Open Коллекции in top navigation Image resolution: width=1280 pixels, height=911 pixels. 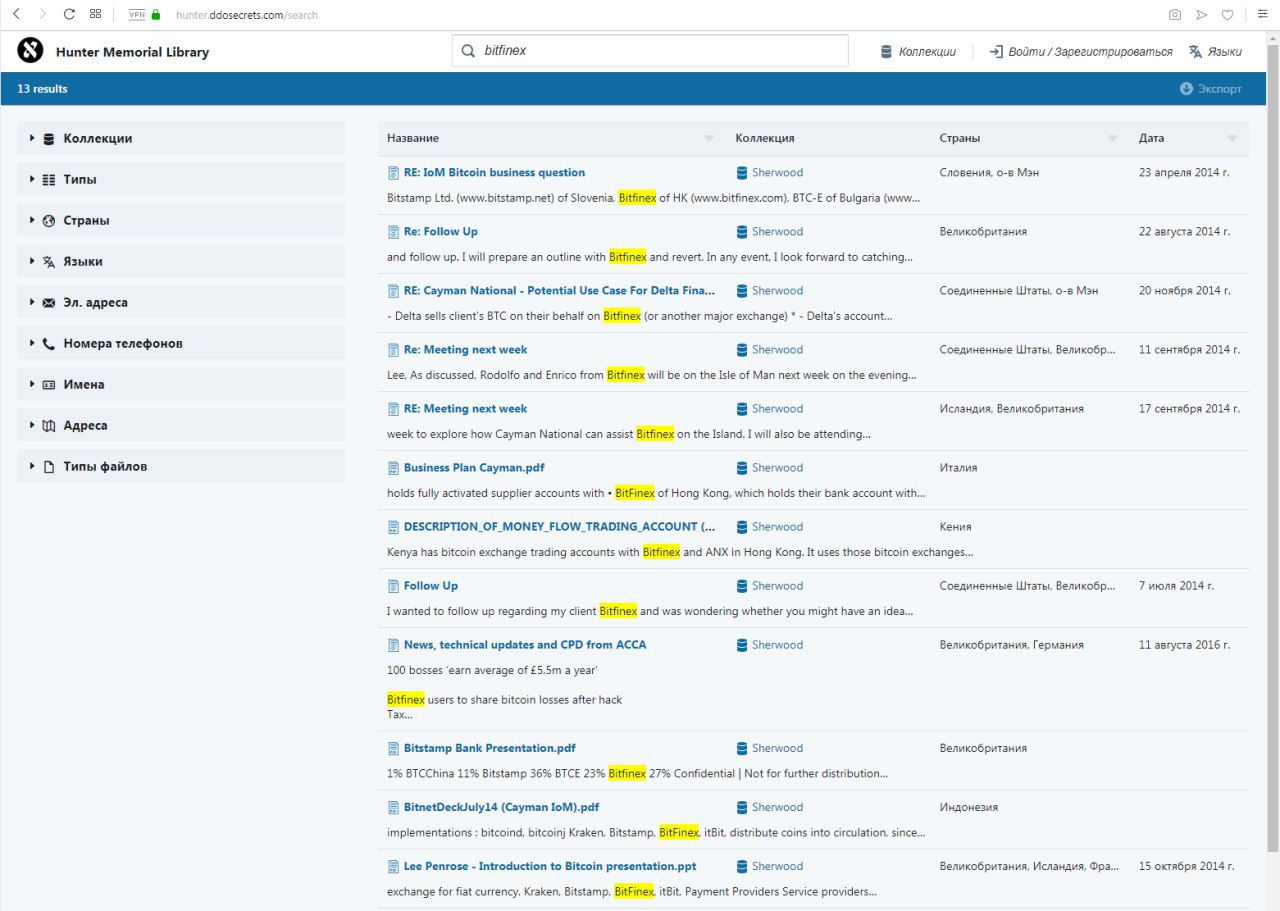click(x=918, y=52)
